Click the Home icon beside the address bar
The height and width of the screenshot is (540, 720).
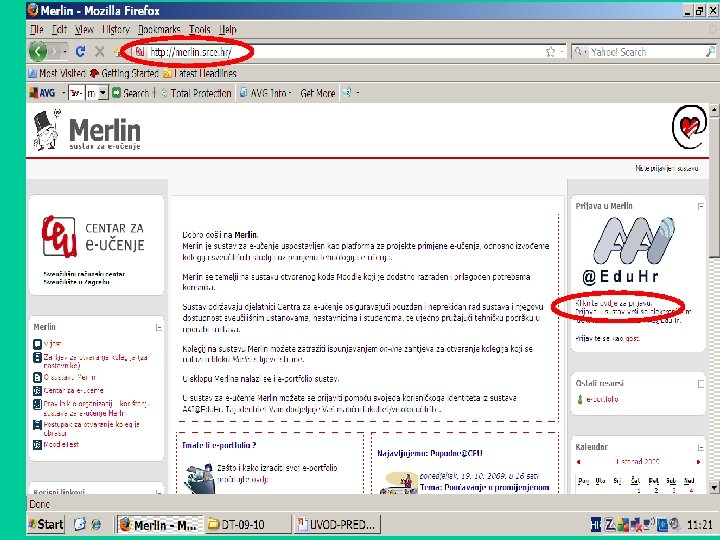118,52
